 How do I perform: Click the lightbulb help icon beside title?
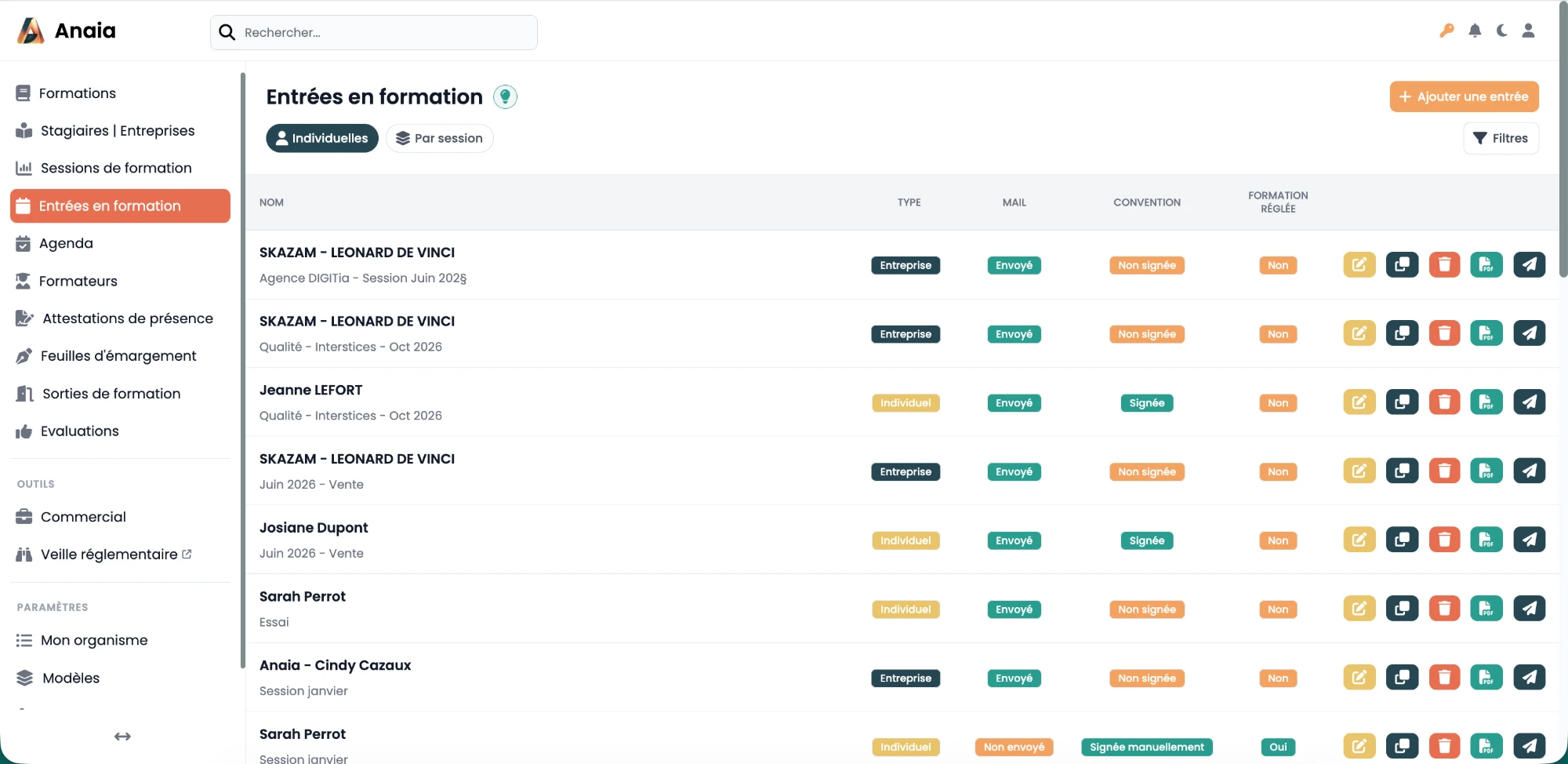point(505,96)
